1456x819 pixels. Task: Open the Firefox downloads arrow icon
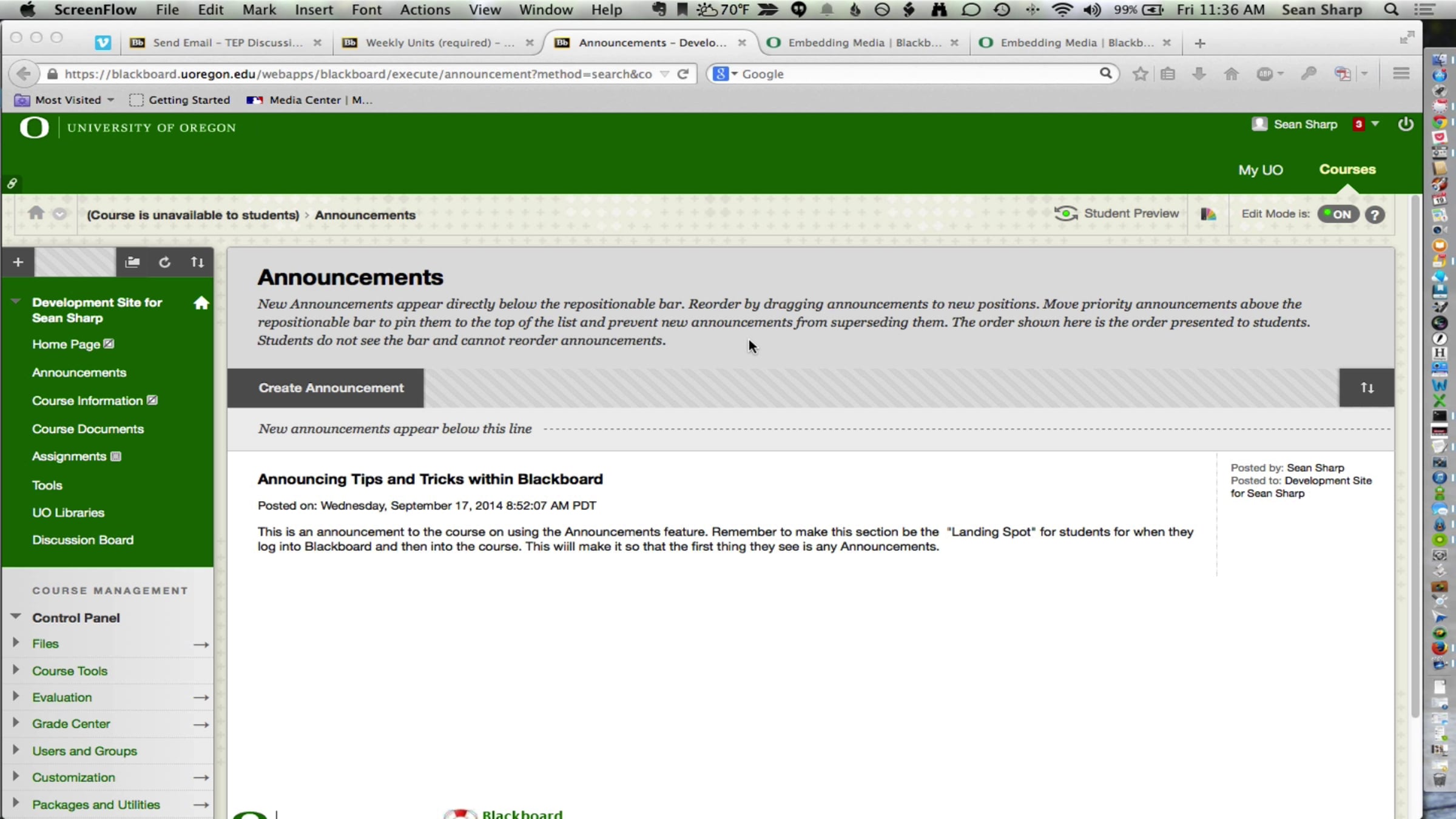1199,74
